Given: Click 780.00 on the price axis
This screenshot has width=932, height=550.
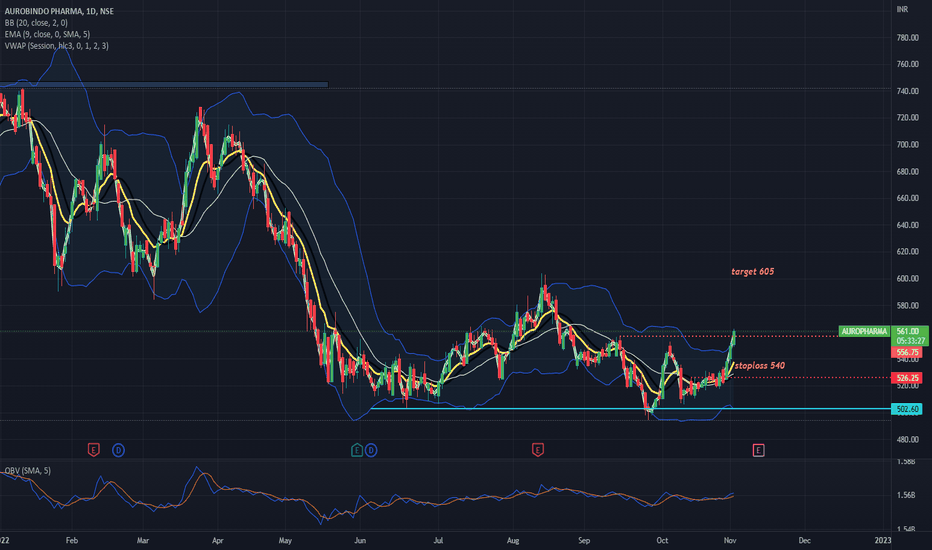Looking at the screenshot, I should pyautogui.click(x=908, y=37).
